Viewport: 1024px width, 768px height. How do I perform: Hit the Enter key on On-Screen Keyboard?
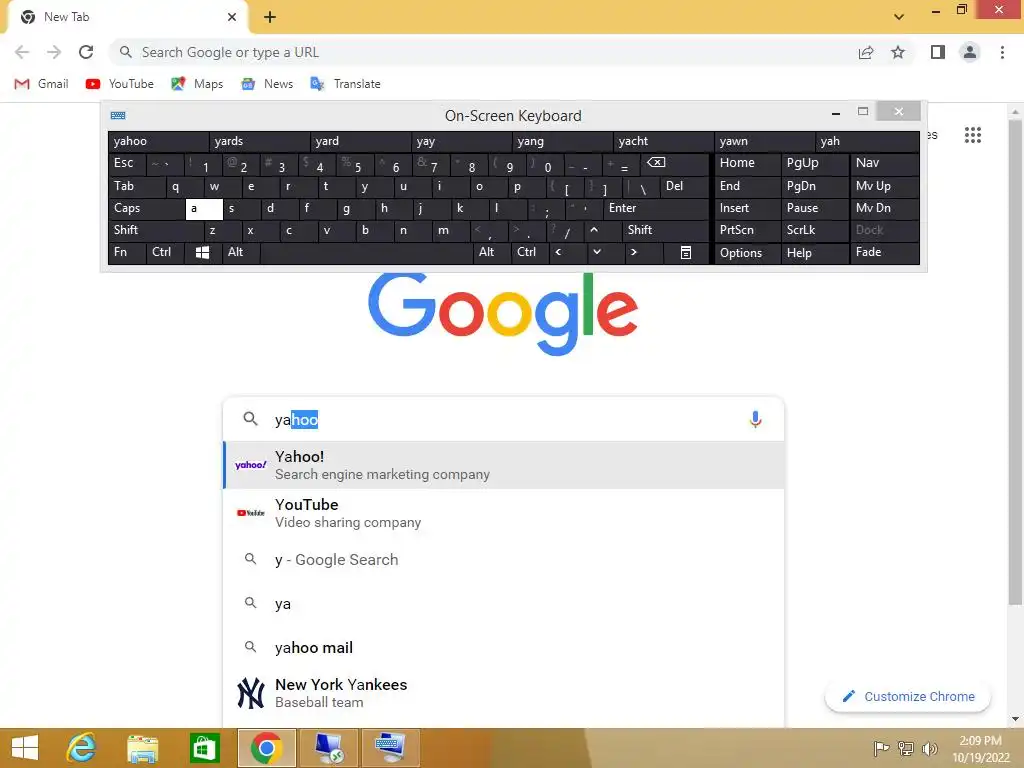tap(656, 208)
